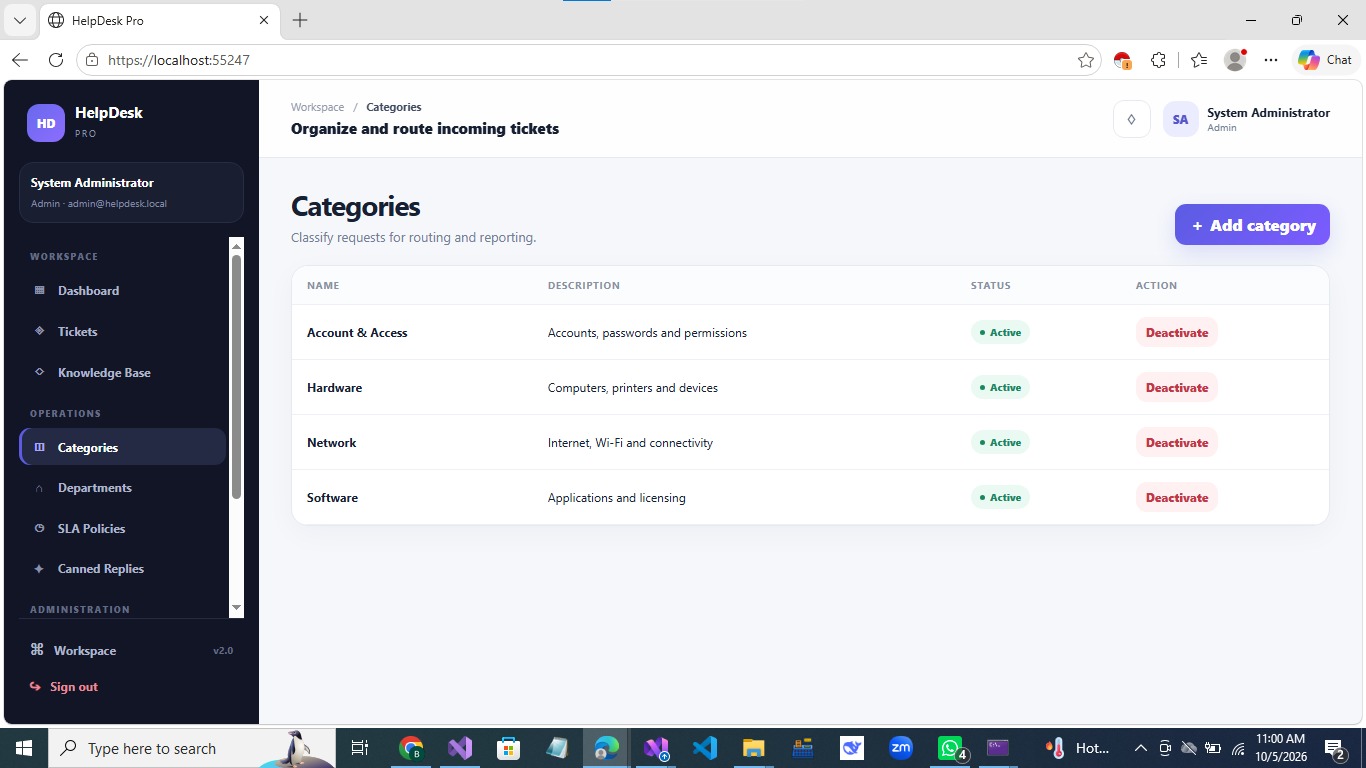The image size is (1366, 768).
Task: Open Dashboard from the sidebar
Action: 123,291
